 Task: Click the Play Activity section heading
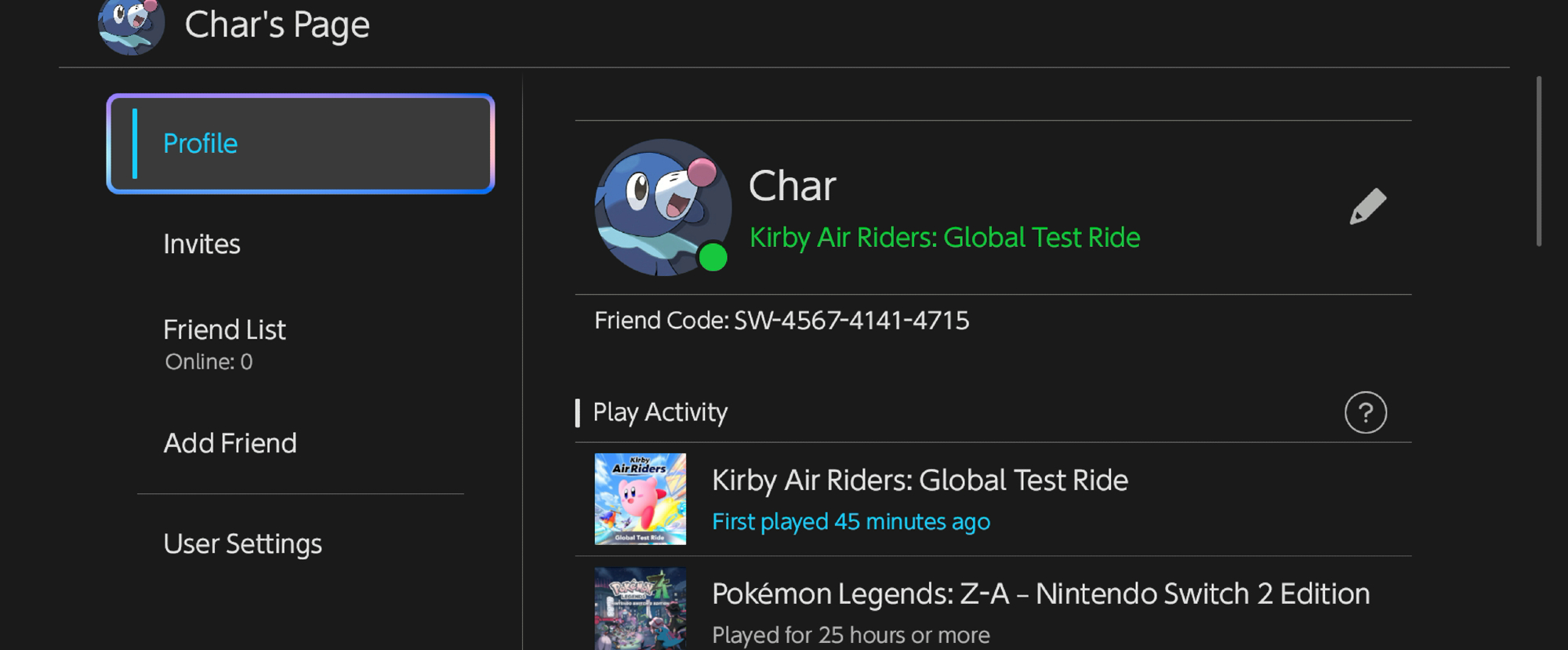pyautogui.click(x=659, y=412)
